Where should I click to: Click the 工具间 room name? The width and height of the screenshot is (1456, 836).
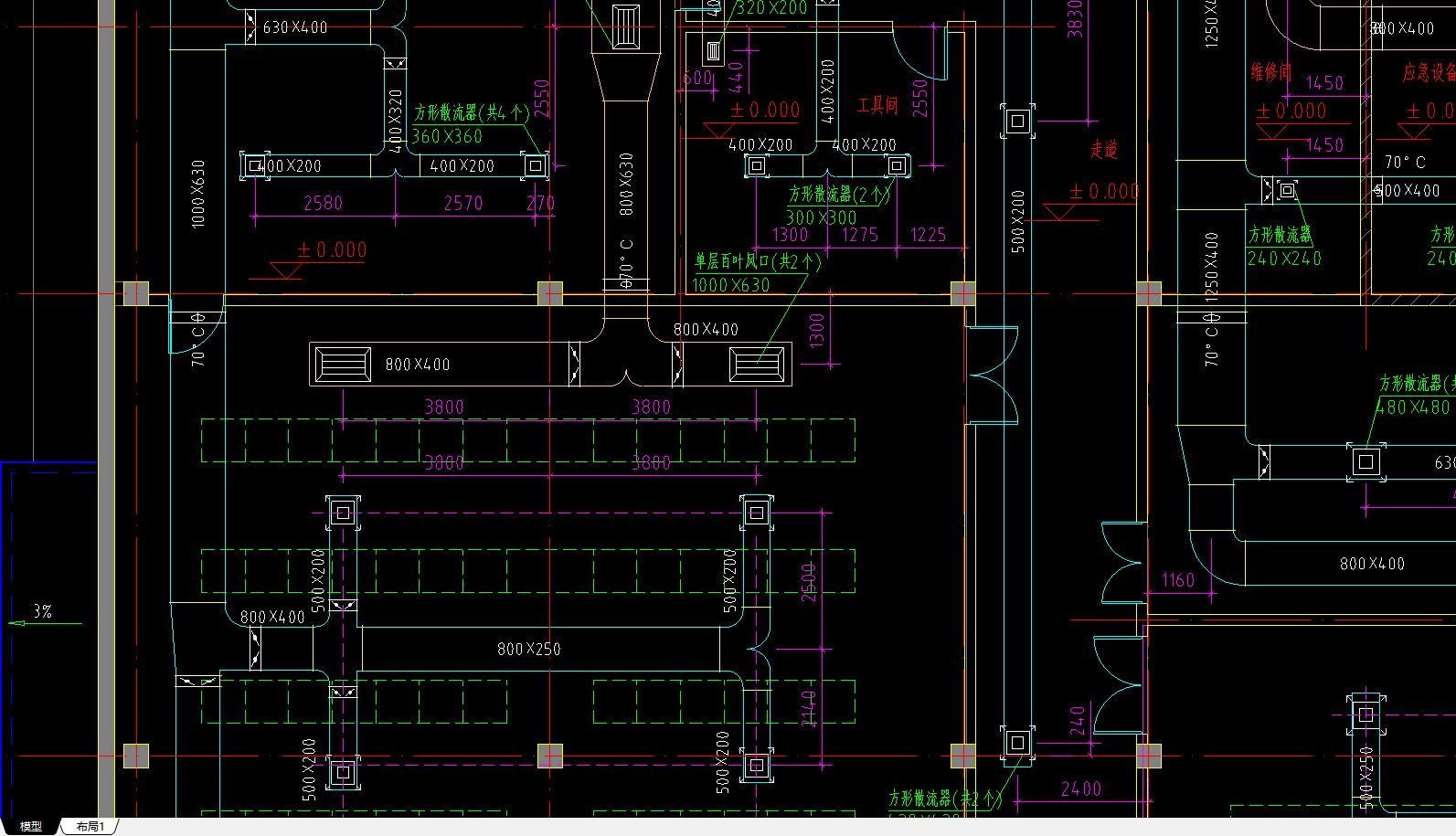(877, 106)
